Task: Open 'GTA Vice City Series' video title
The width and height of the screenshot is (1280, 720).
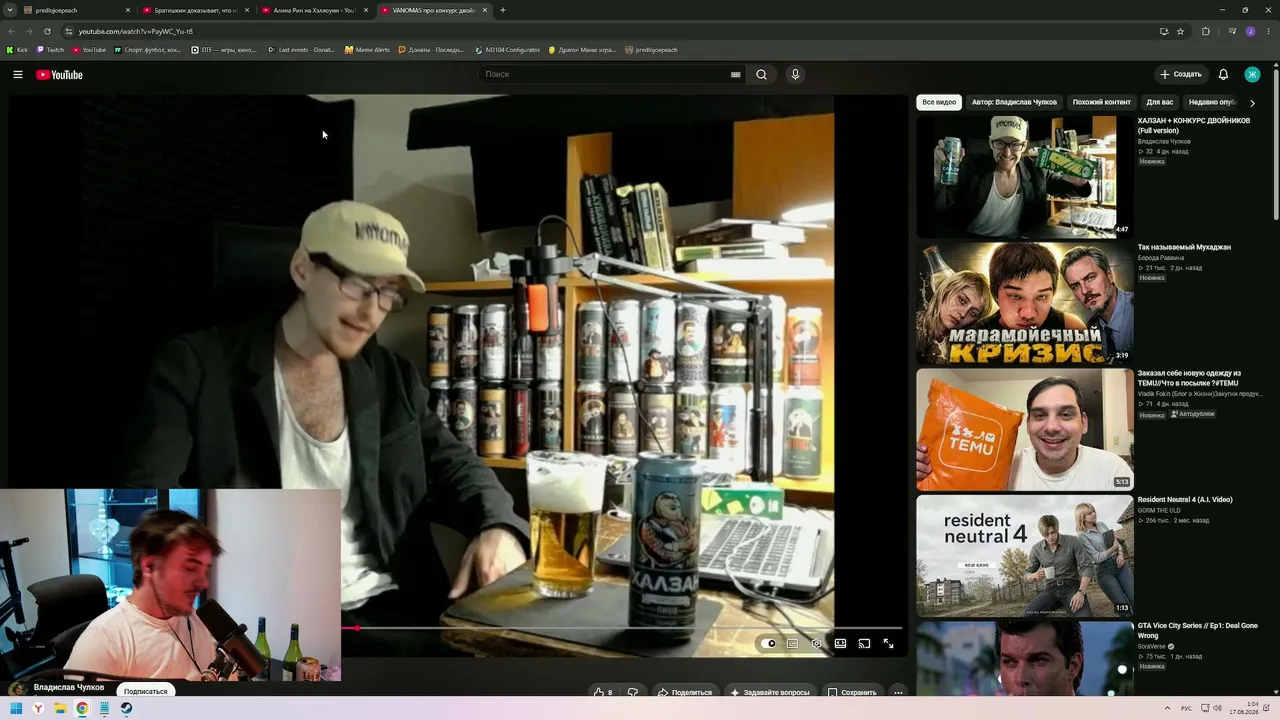Action: tap(1198, 630)
